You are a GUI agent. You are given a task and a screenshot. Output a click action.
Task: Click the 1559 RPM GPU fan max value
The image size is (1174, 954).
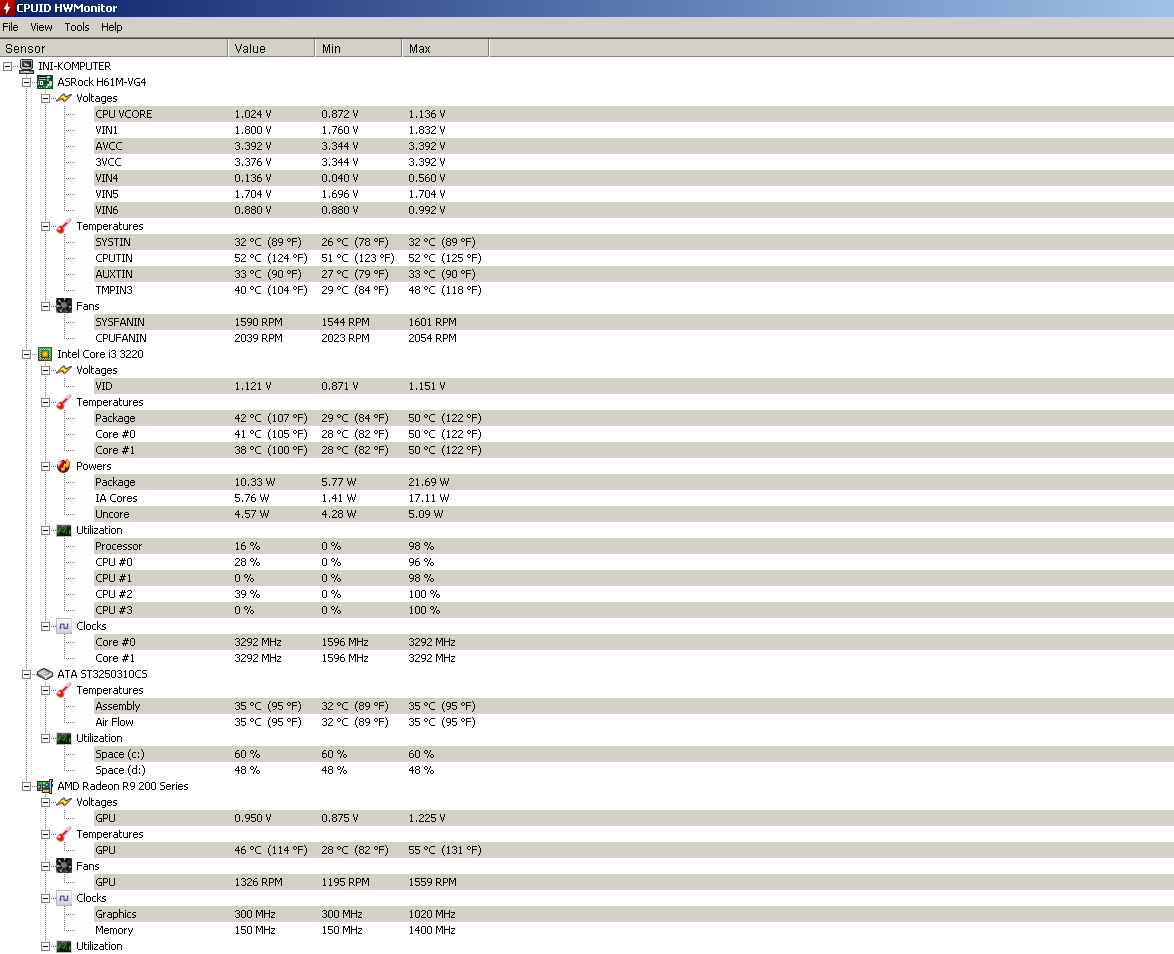point(432,882)
